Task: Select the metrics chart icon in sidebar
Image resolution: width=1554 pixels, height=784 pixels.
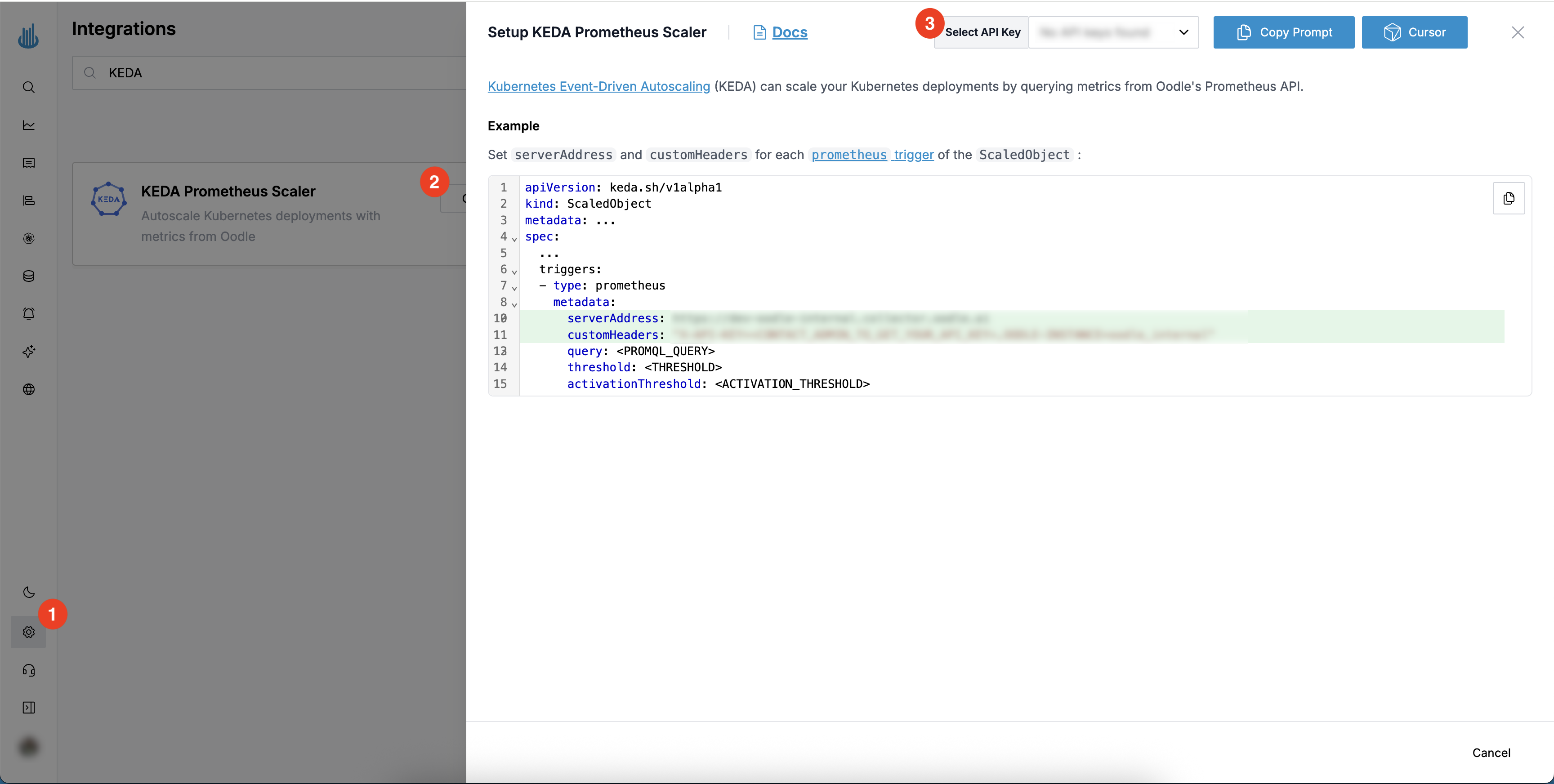Action: 28,125
